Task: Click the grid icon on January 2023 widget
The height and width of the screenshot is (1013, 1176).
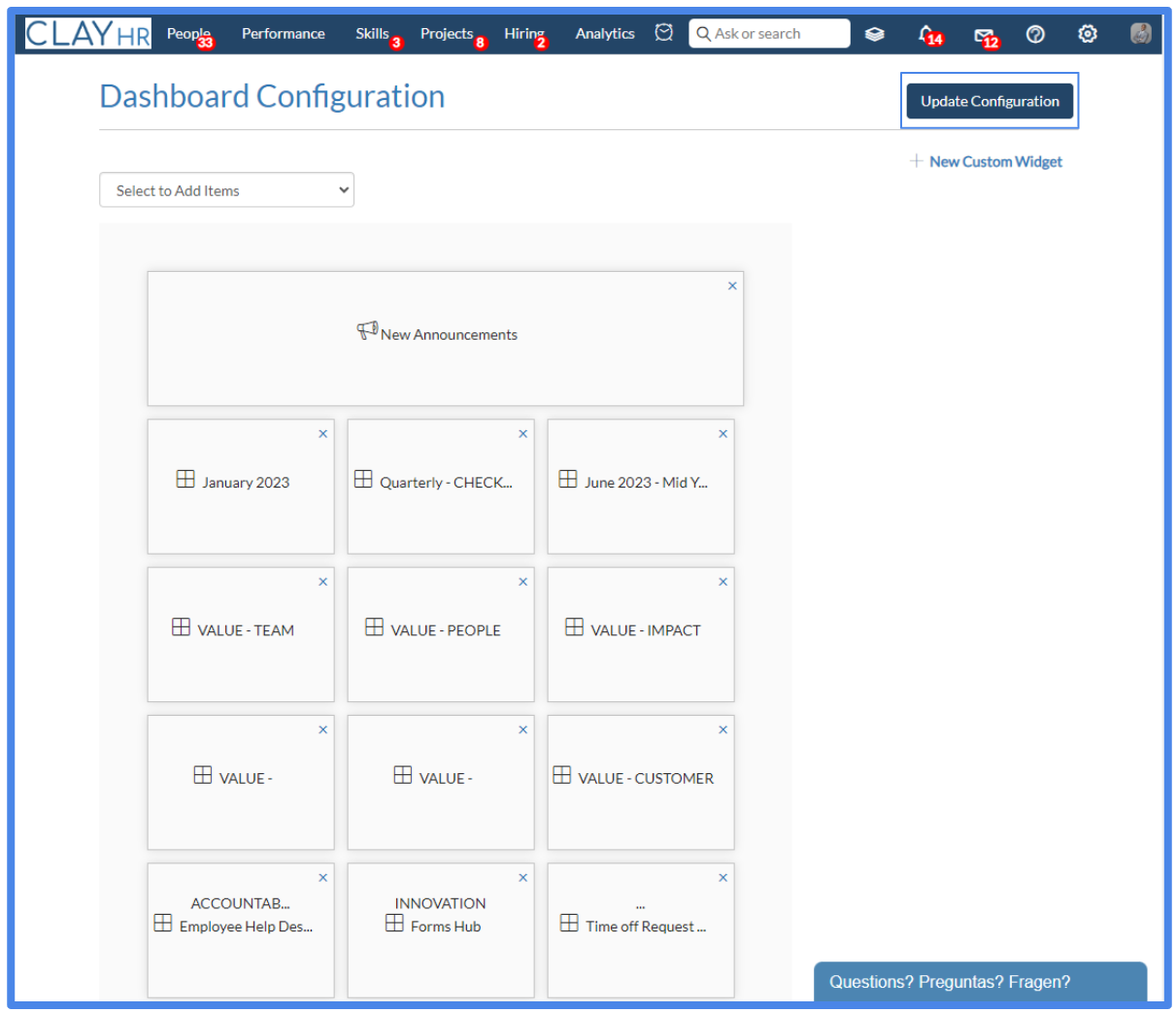Action: (x=185, y=479)
